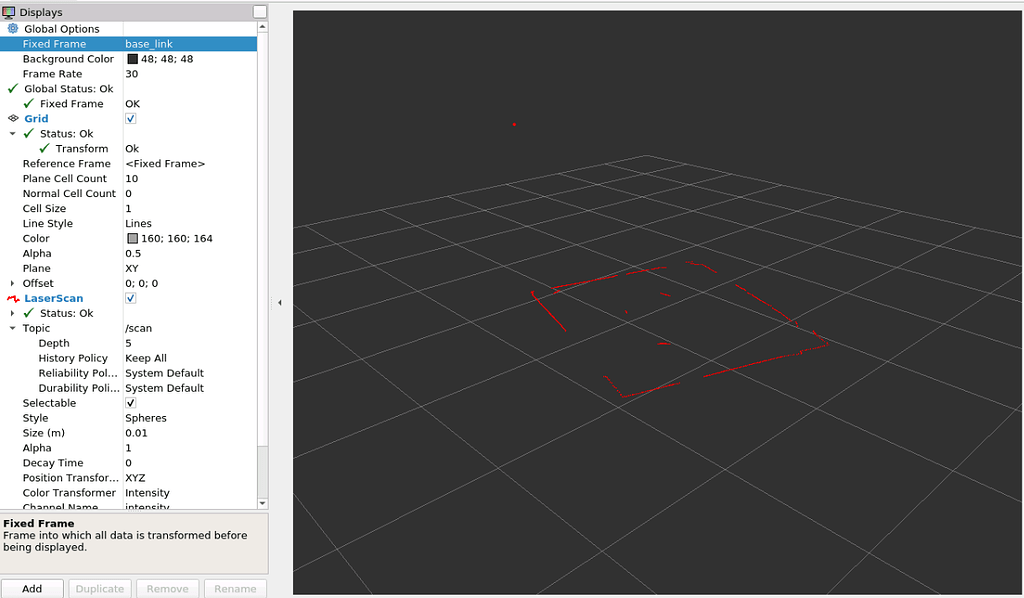Disable the Grid display checkbox
The image size is (1024, 598).
131,118
